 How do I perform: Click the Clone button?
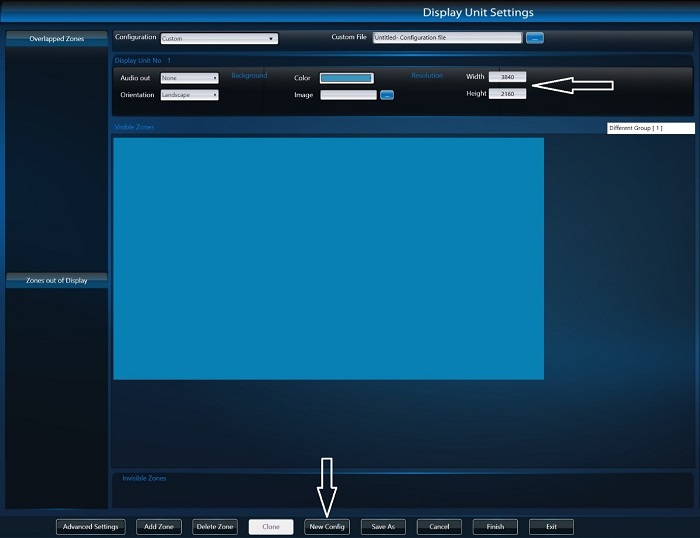271,527
